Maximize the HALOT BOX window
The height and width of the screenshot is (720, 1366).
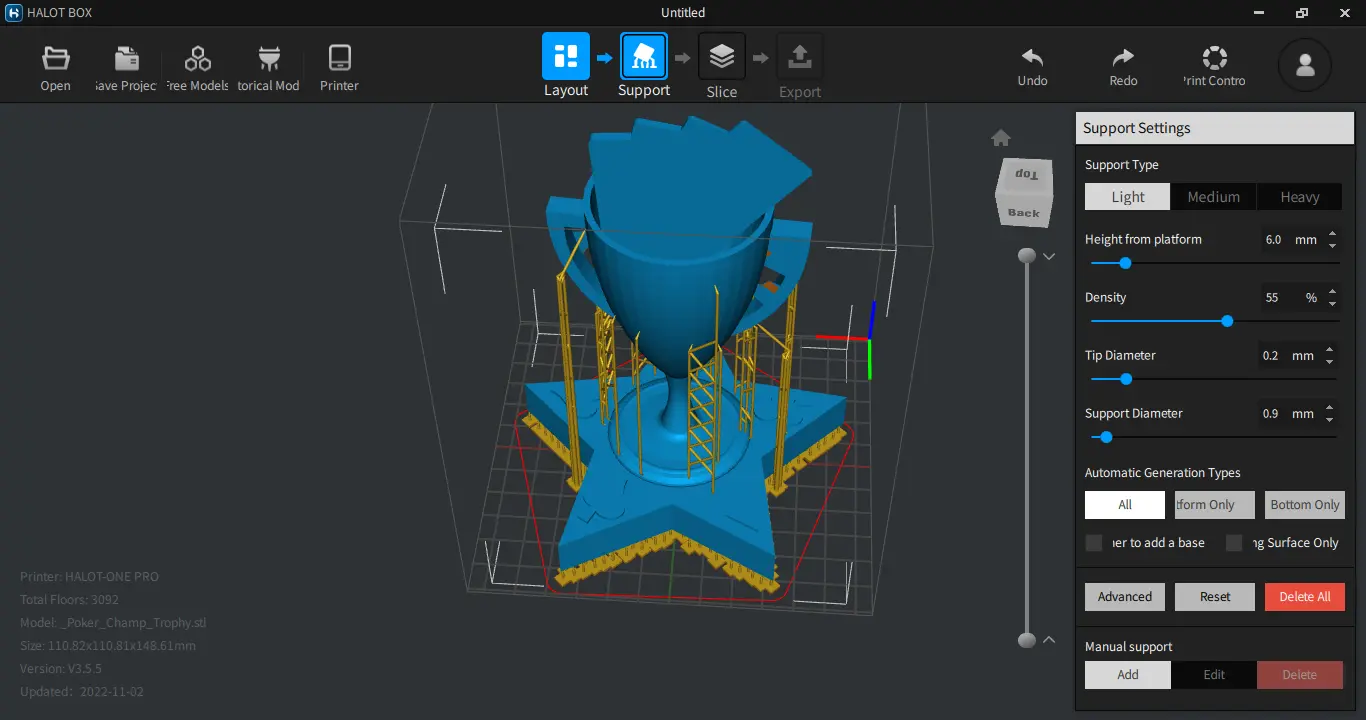coord(1302,13)
